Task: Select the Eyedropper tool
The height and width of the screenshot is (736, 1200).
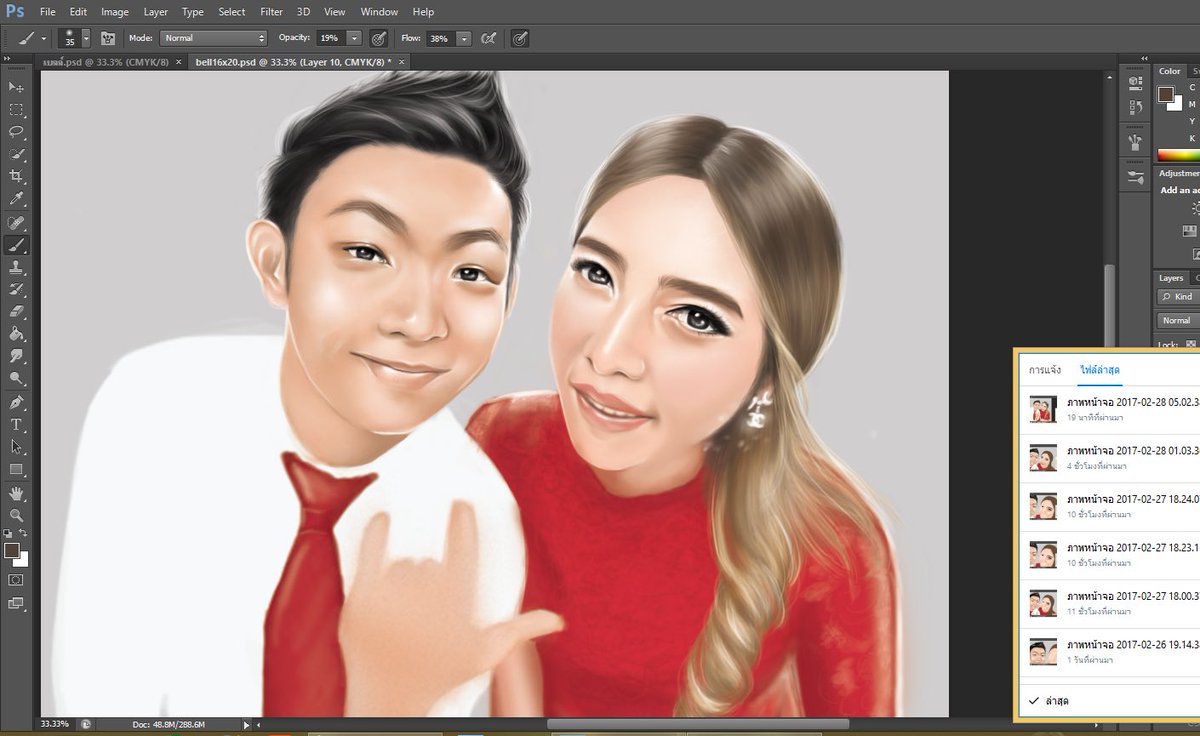Action: click(16, 199)
